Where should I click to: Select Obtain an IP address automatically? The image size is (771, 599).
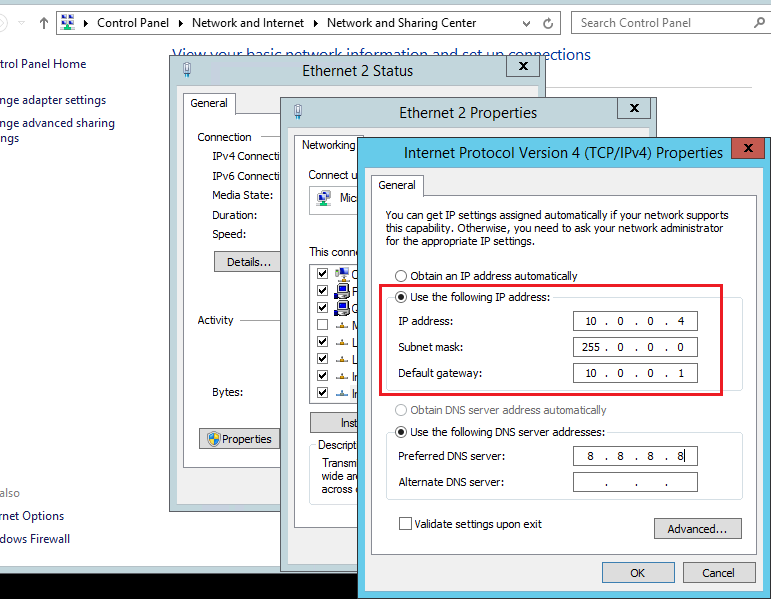point(401,276)
